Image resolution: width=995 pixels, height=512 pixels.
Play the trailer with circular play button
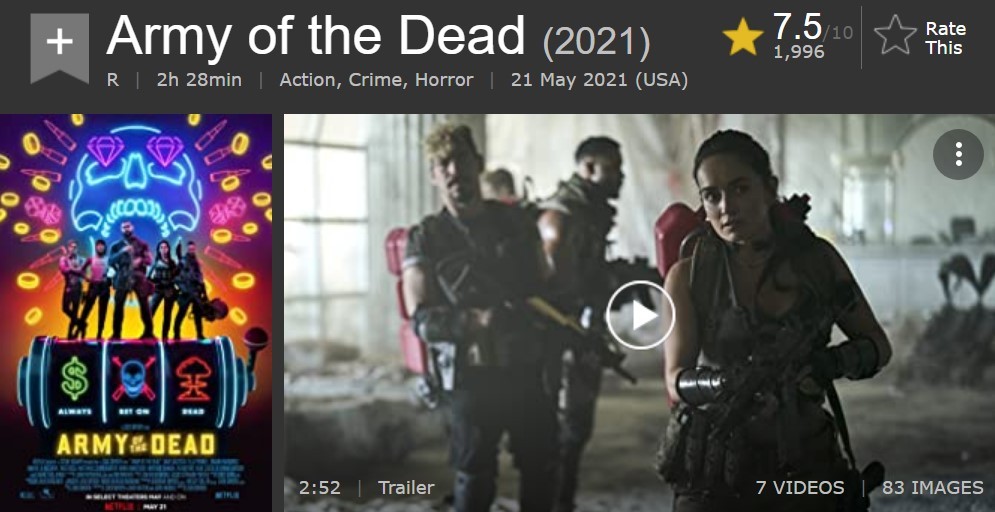pyautogui.click(x=640, y=315)
